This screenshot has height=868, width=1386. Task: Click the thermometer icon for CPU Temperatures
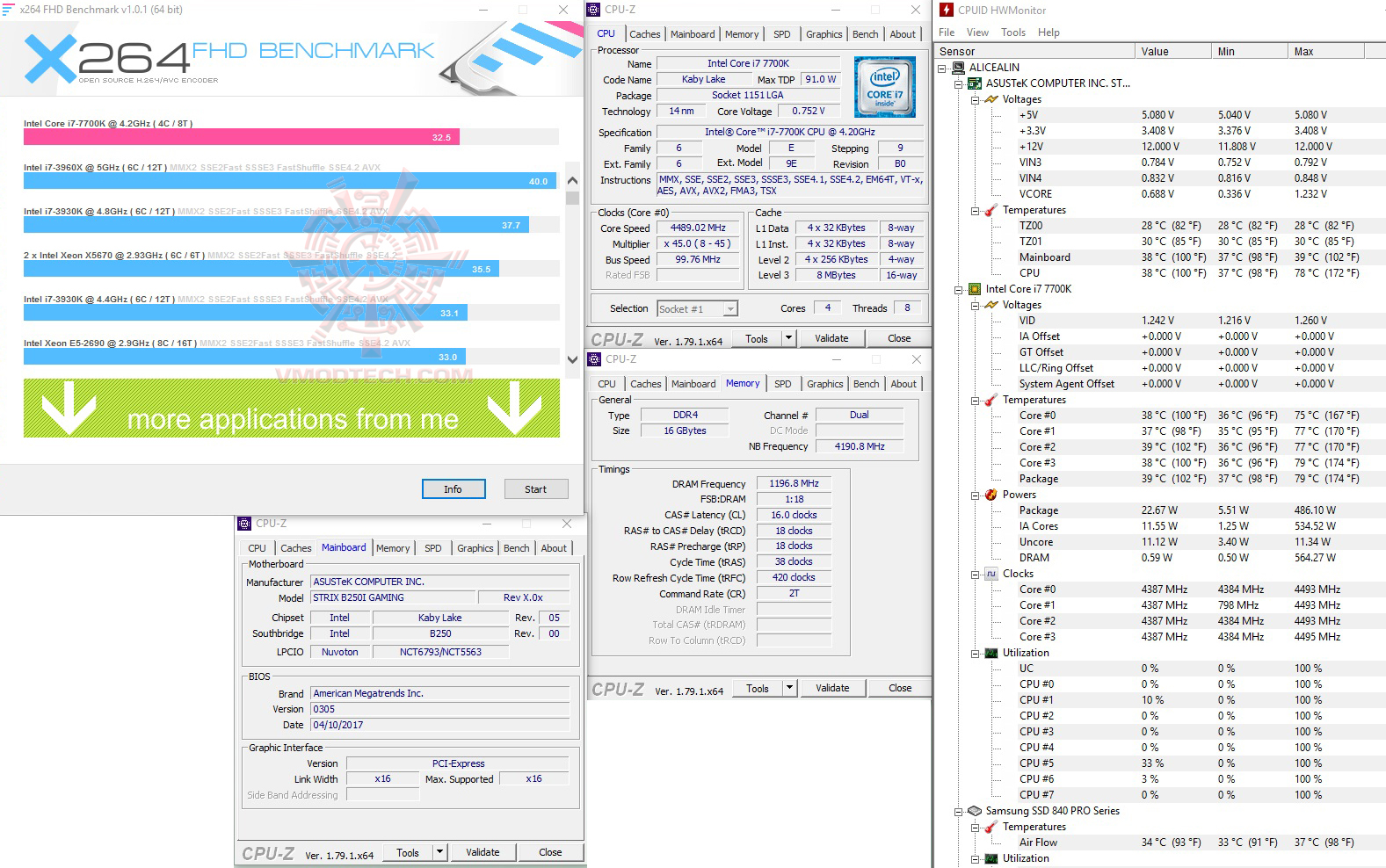(991, 400)
